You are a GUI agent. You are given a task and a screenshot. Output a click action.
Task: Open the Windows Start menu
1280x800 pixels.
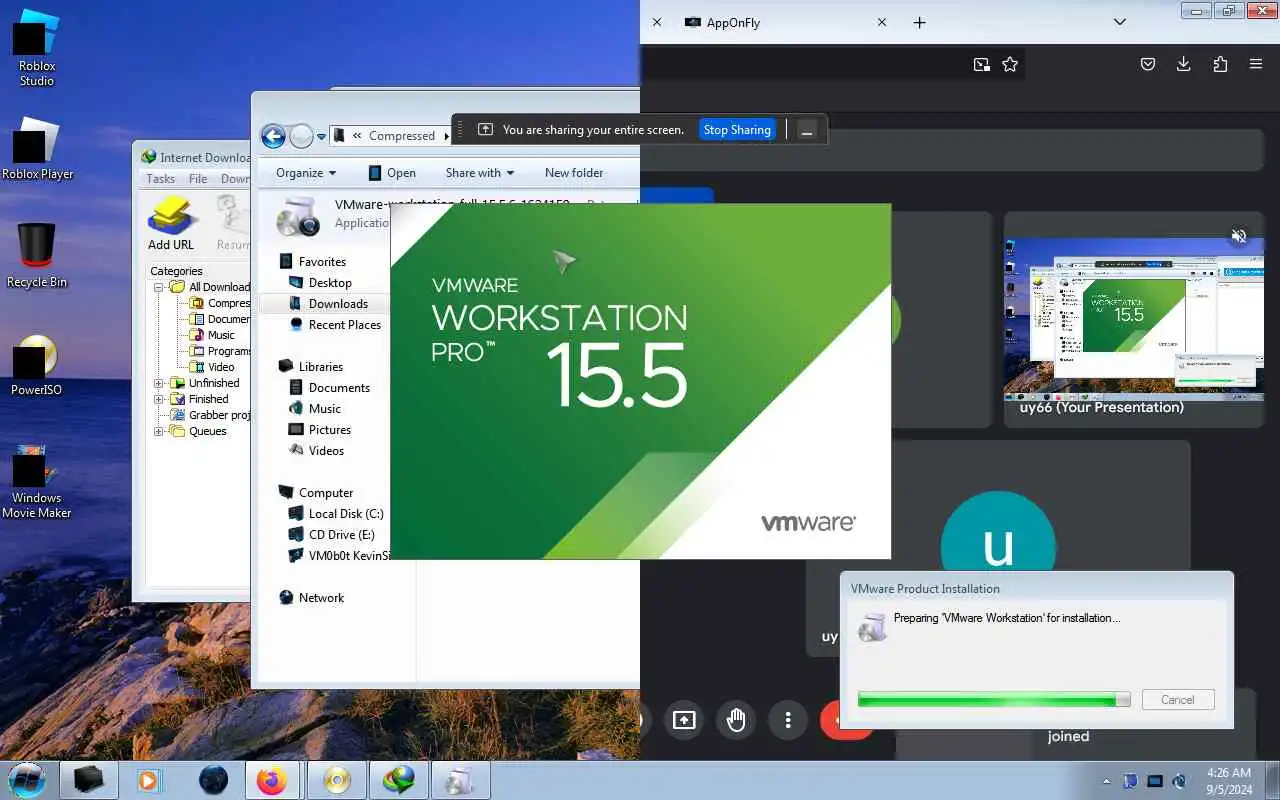[27, 780]
